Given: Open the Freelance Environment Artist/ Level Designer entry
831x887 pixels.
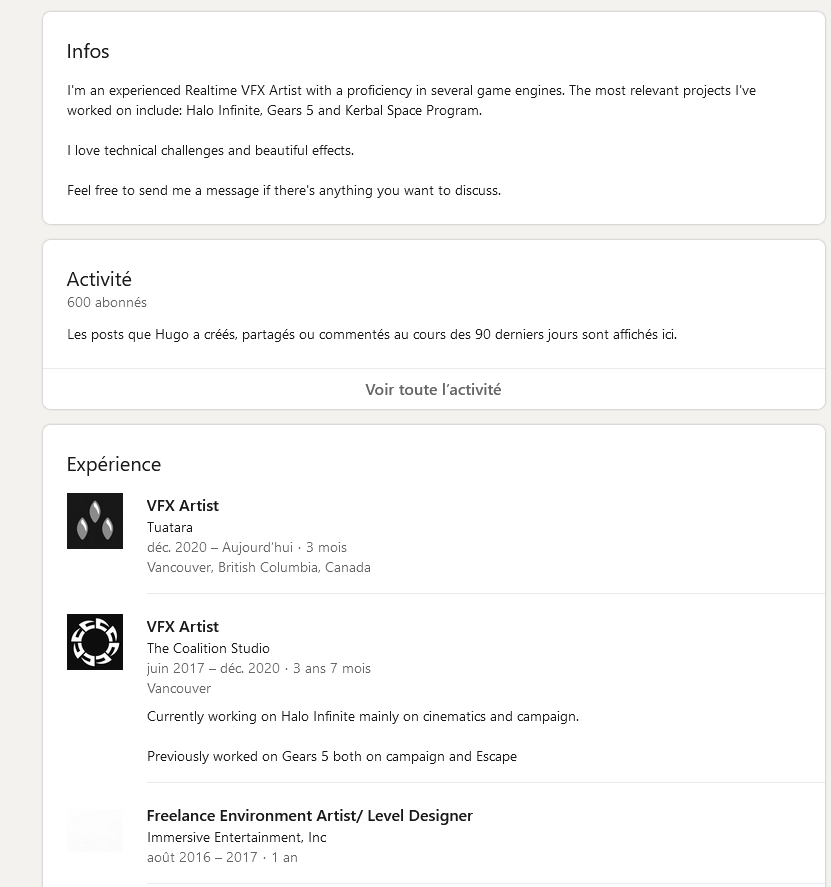Looking at the screenshot, I should click(x=309, y=816).
